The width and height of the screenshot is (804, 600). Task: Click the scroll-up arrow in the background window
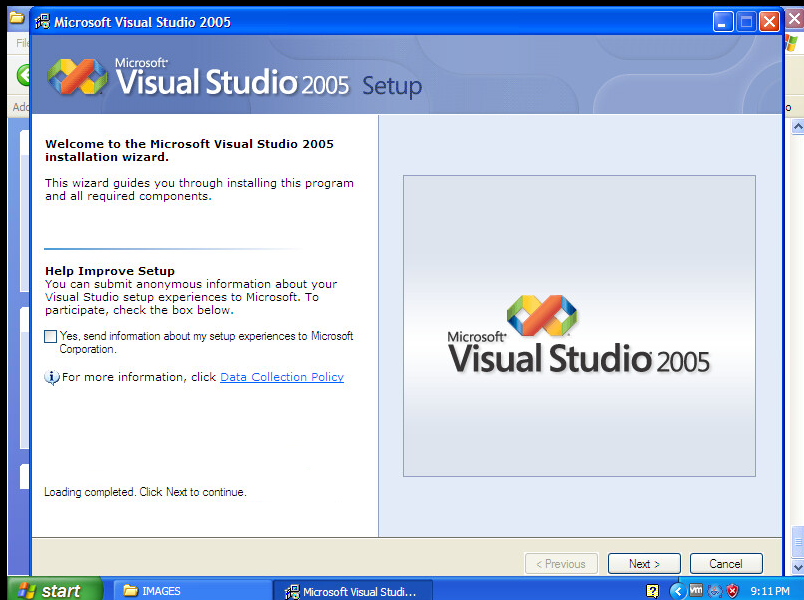(797, 126)
